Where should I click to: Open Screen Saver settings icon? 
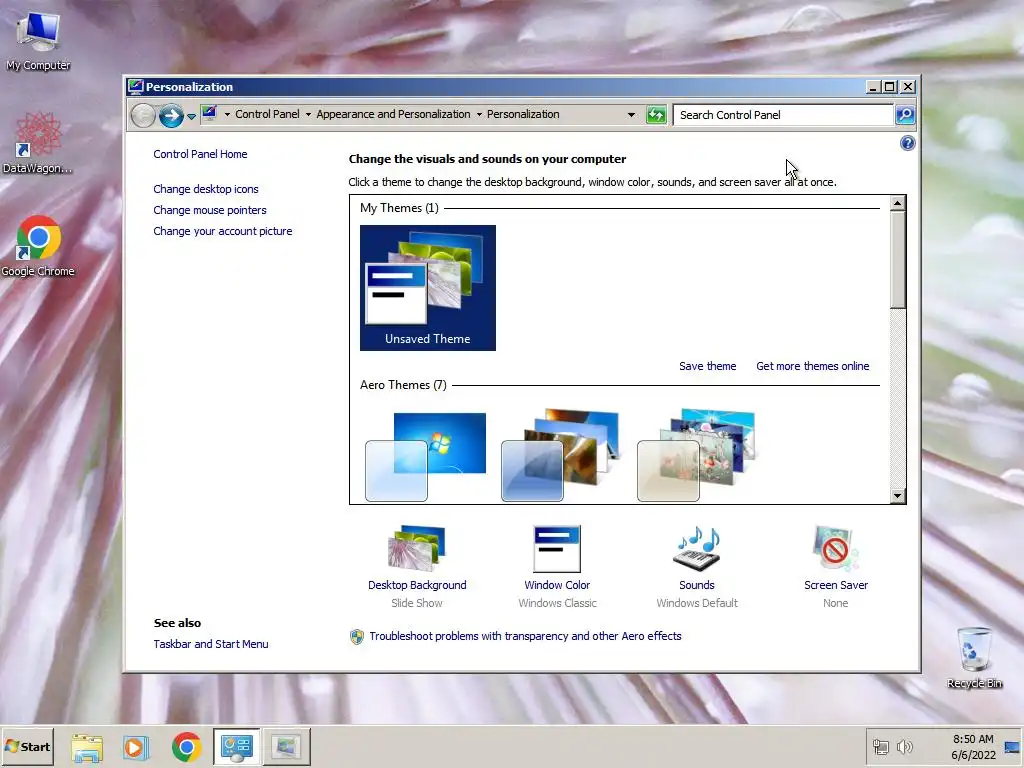835,549
